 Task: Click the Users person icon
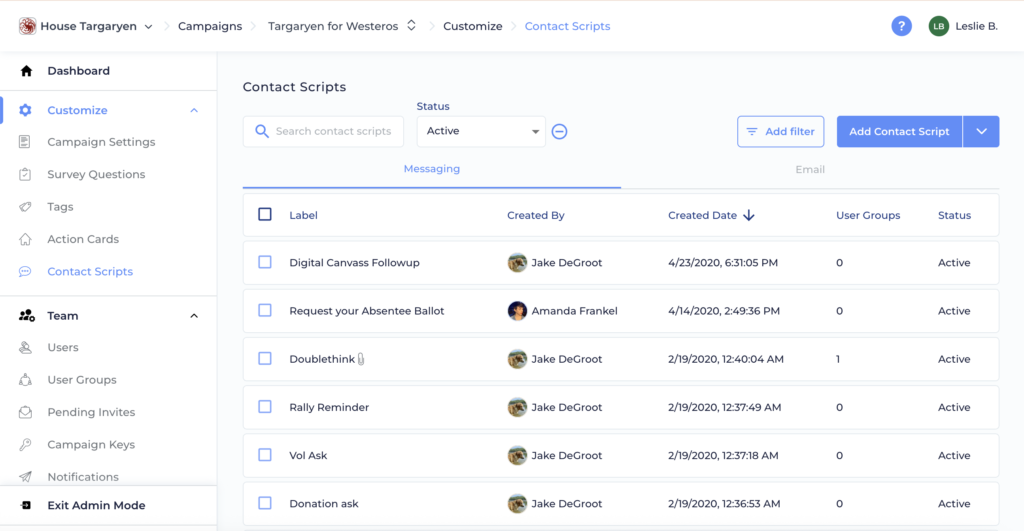pyautogui.click(x=25, y=347)
